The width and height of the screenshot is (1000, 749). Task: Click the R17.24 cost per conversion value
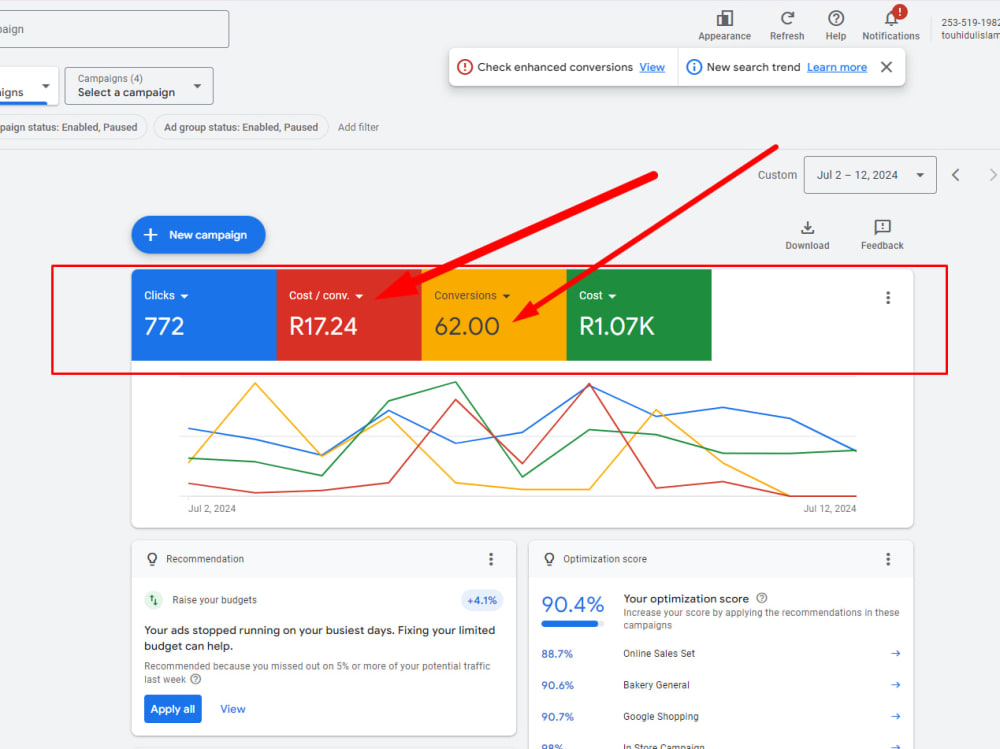point(323,326)
